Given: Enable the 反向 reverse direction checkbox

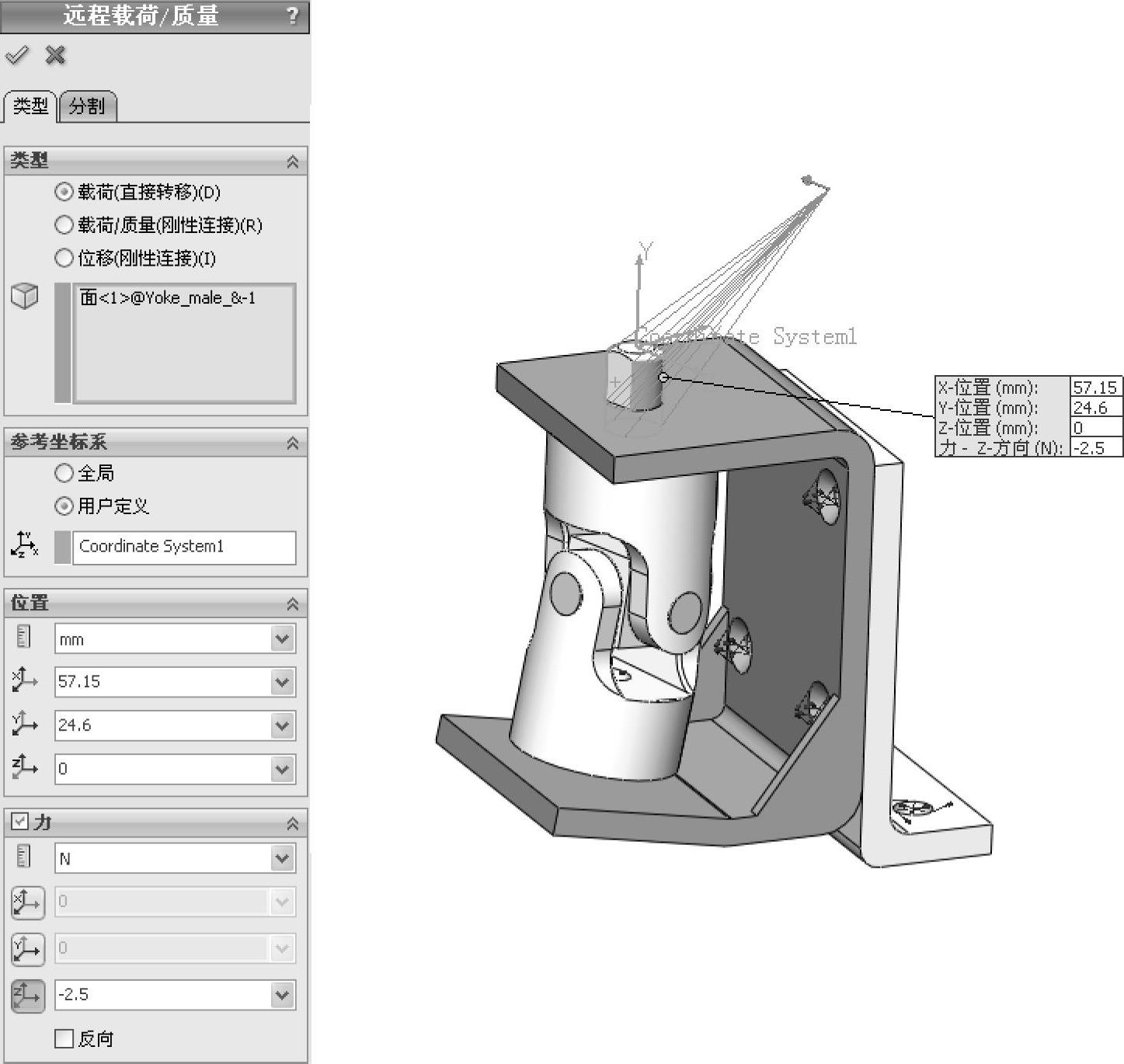Looking at the screenshot, I should pos(64,1038).
